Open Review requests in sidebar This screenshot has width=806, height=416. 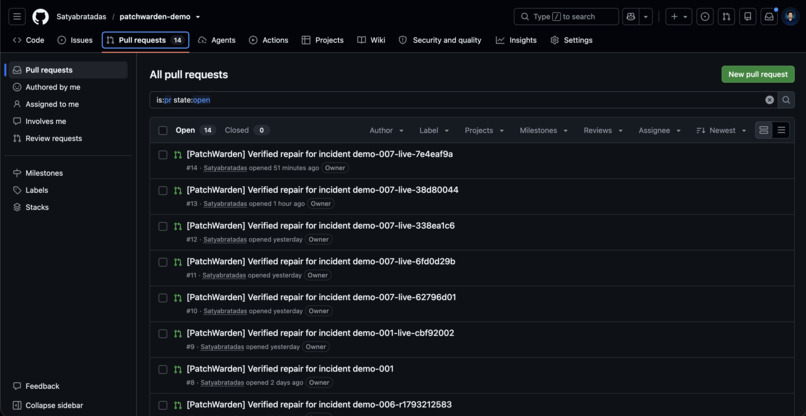tap(68, 138)
